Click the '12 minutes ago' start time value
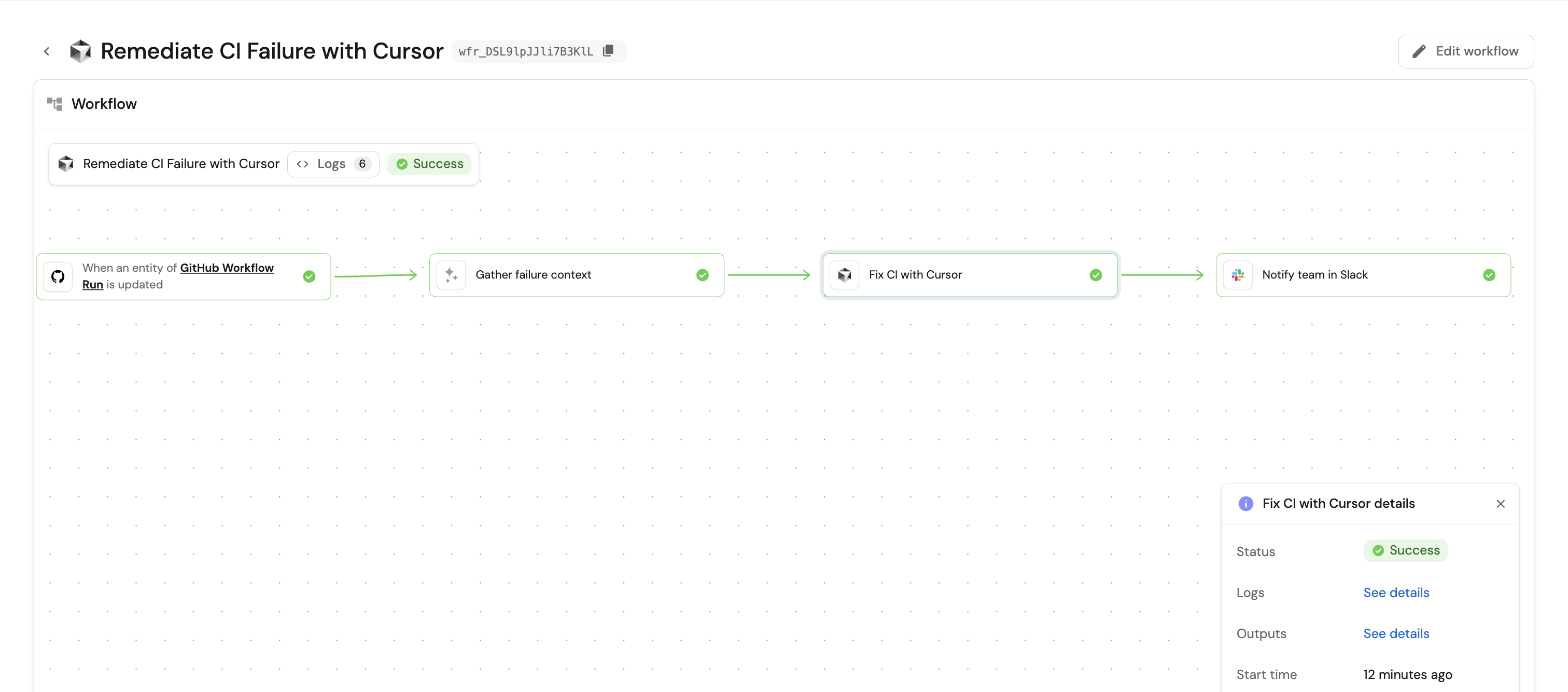The image size is (1568, 692). (1407, 674)
